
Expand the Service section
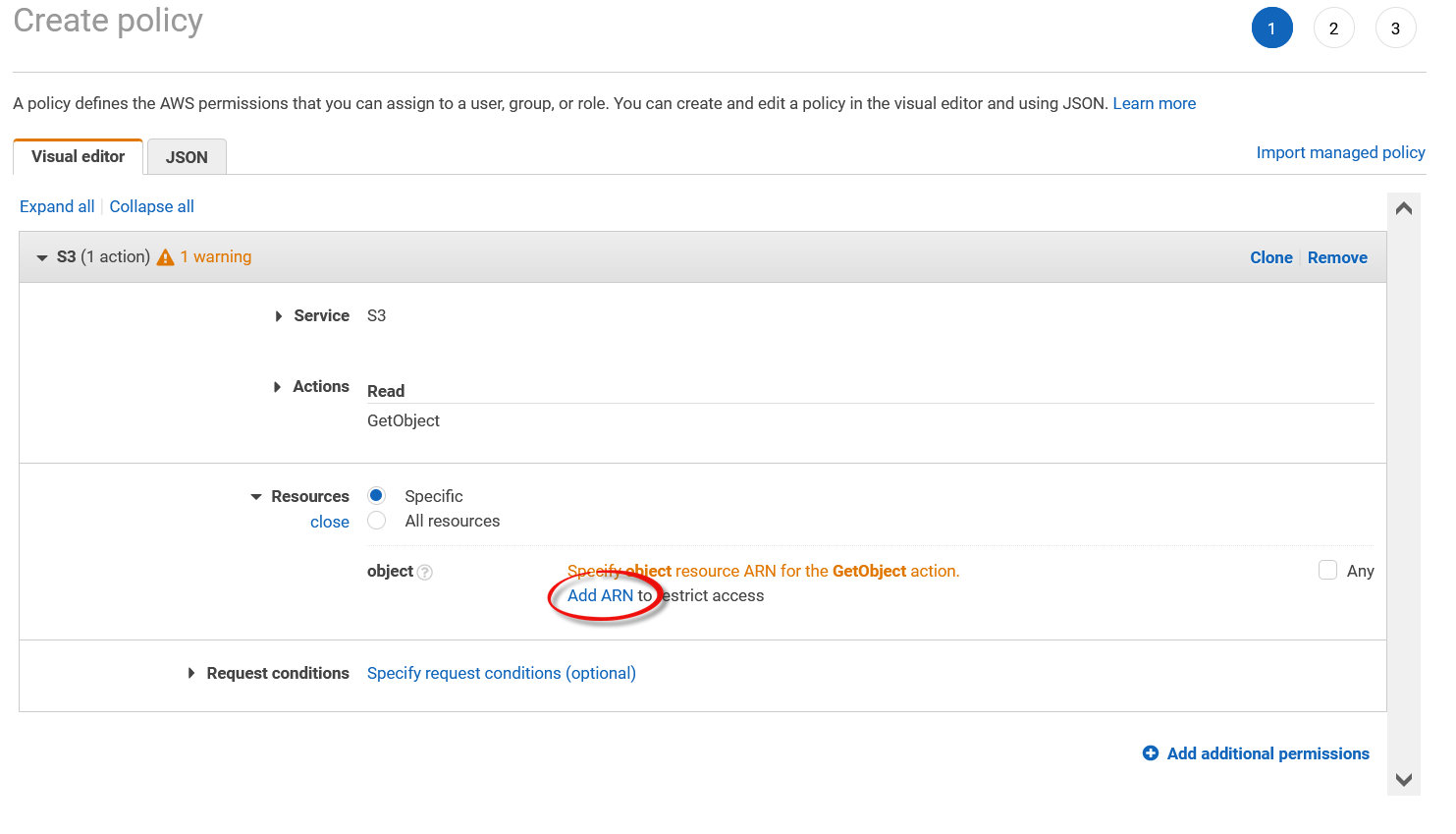[279, 316]
